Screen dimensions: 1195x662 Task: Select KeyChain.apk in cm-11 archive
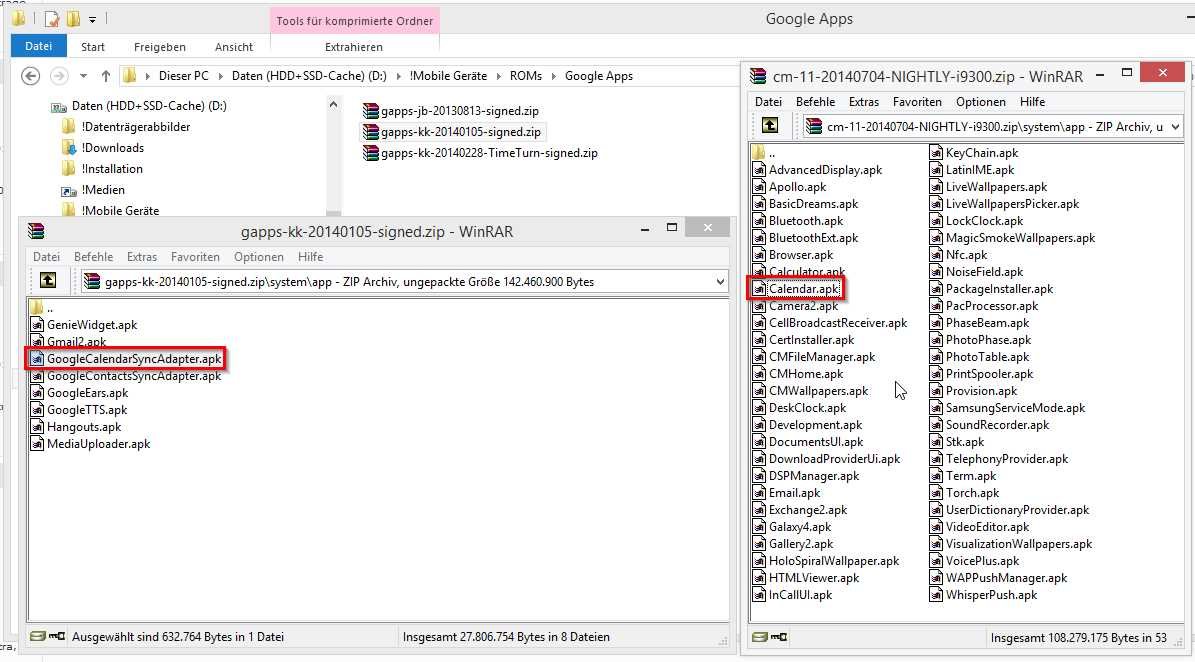pyautogui.click(x=974, y=152)
